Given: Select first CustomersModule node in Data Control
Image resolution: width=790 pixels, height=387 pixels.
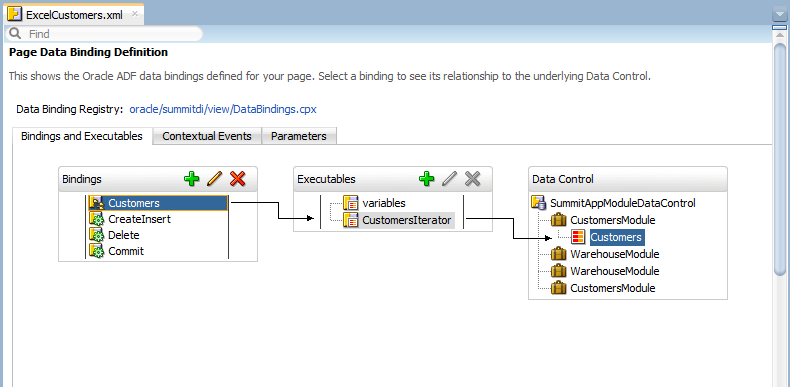Looking at the screenshot, I should point(613,220).
